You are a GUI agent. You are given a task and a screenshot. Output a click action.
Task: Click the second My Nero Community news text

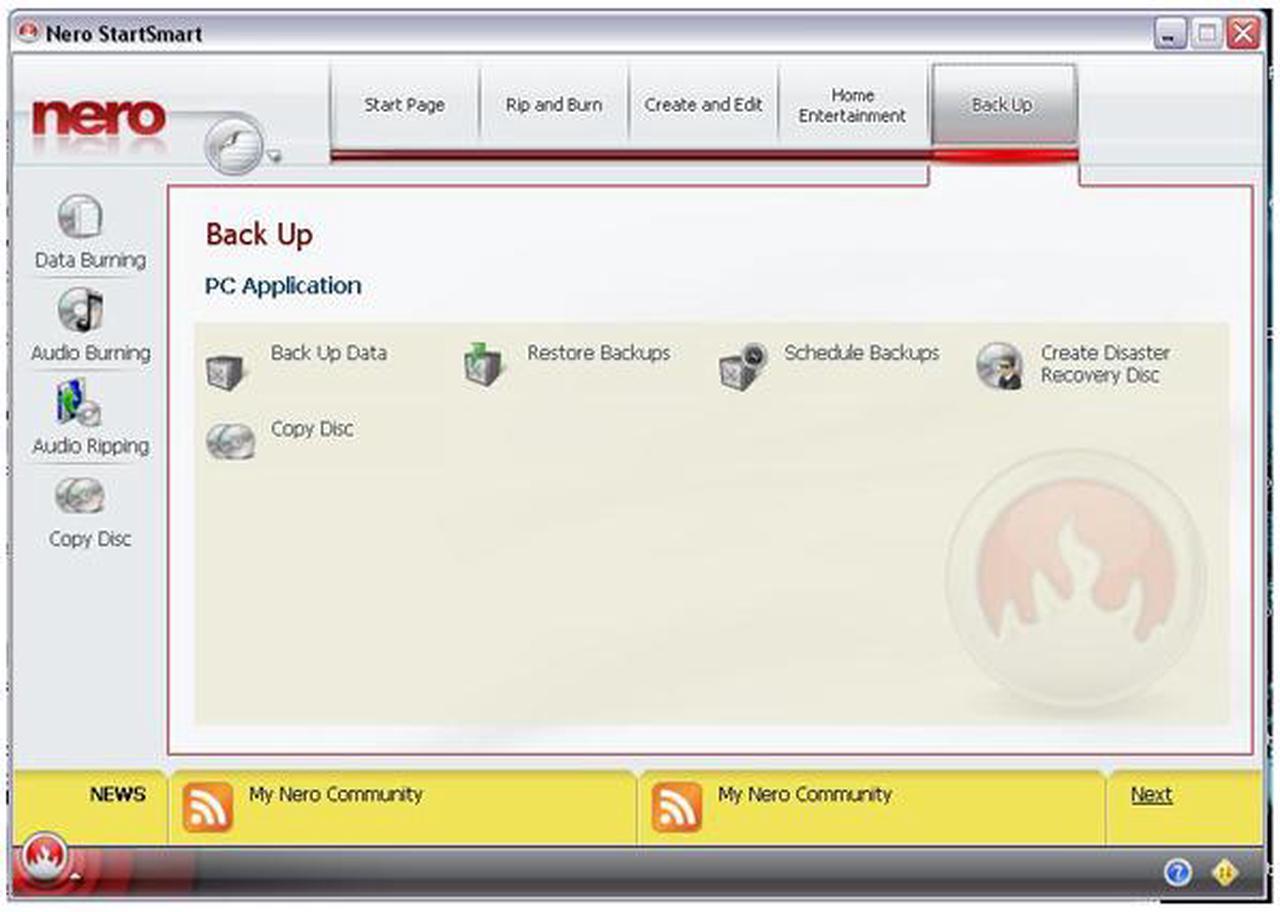pos(804,795)
